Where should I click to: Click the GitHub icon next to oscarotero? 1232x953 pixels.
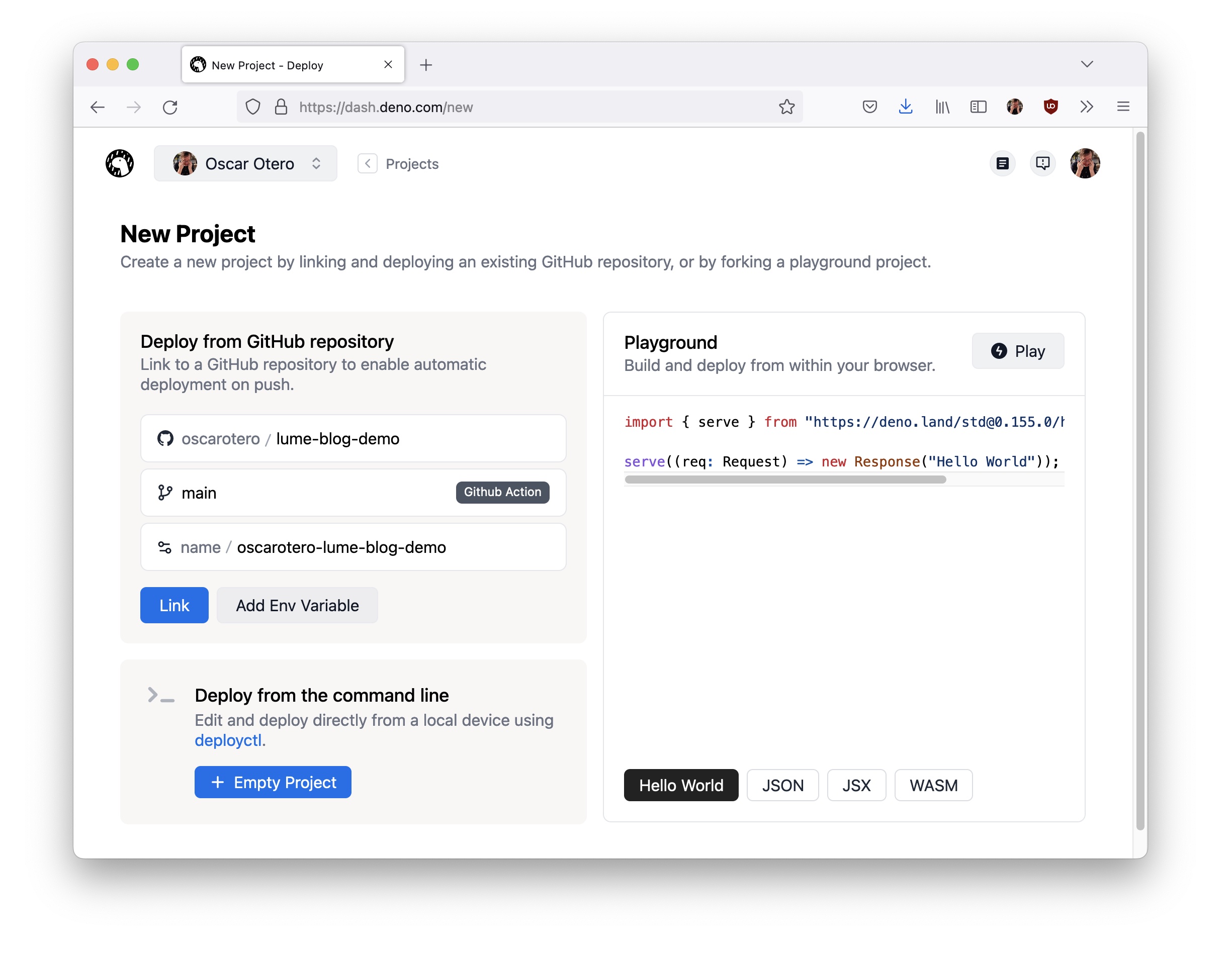[165, 438]
